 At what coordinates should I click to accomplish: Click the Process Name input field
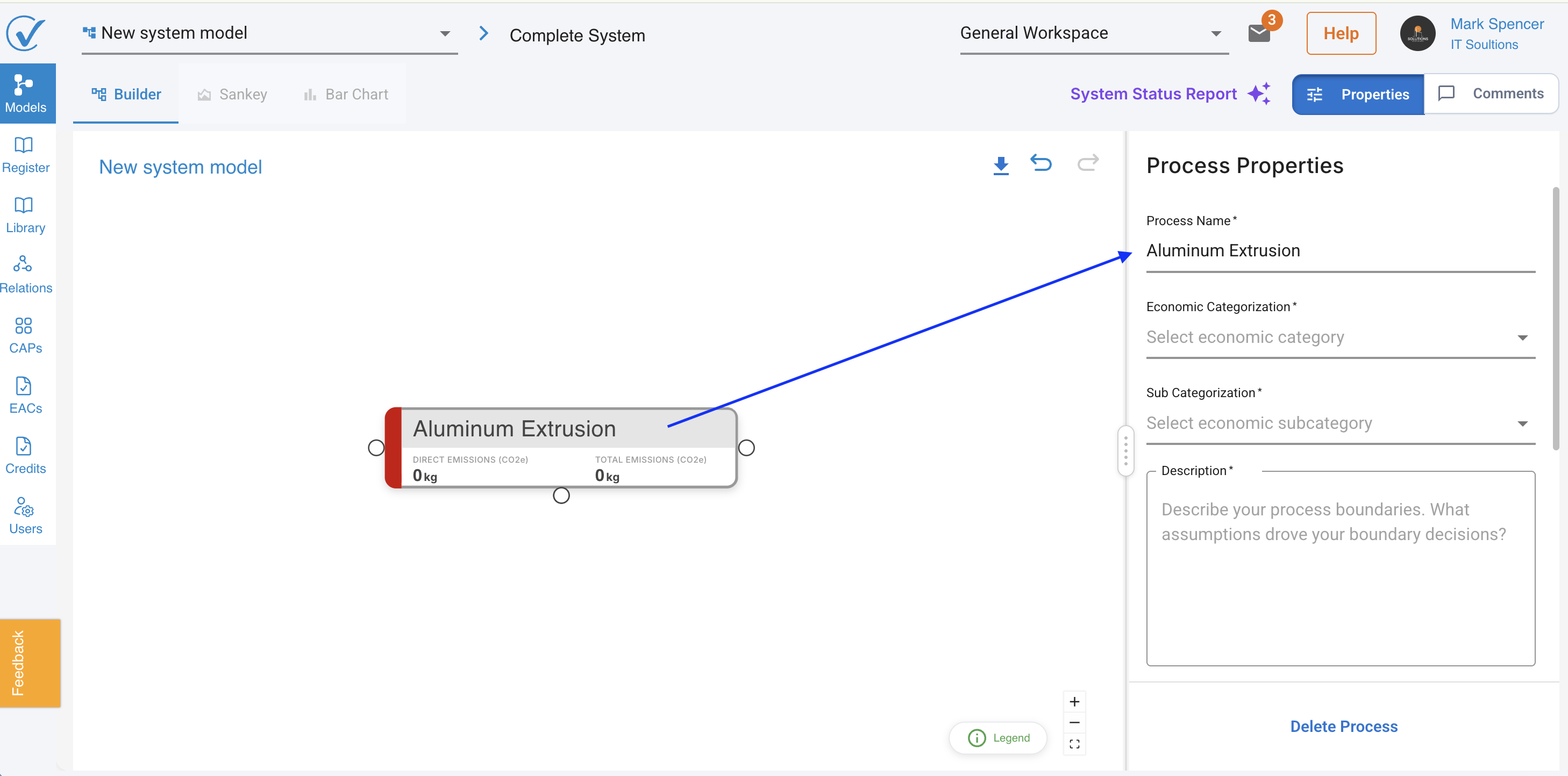(x=1341, y=251)
